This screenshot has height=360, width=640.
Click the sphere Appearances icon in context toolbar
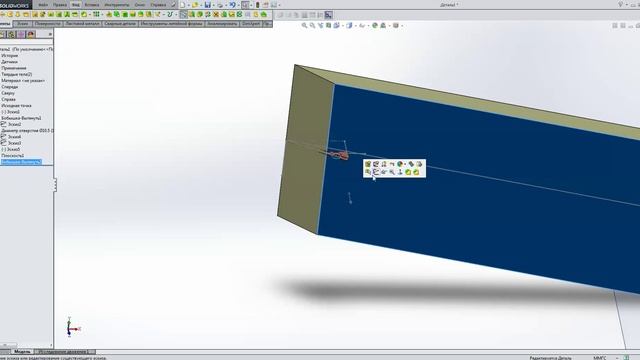pos(400,164)
